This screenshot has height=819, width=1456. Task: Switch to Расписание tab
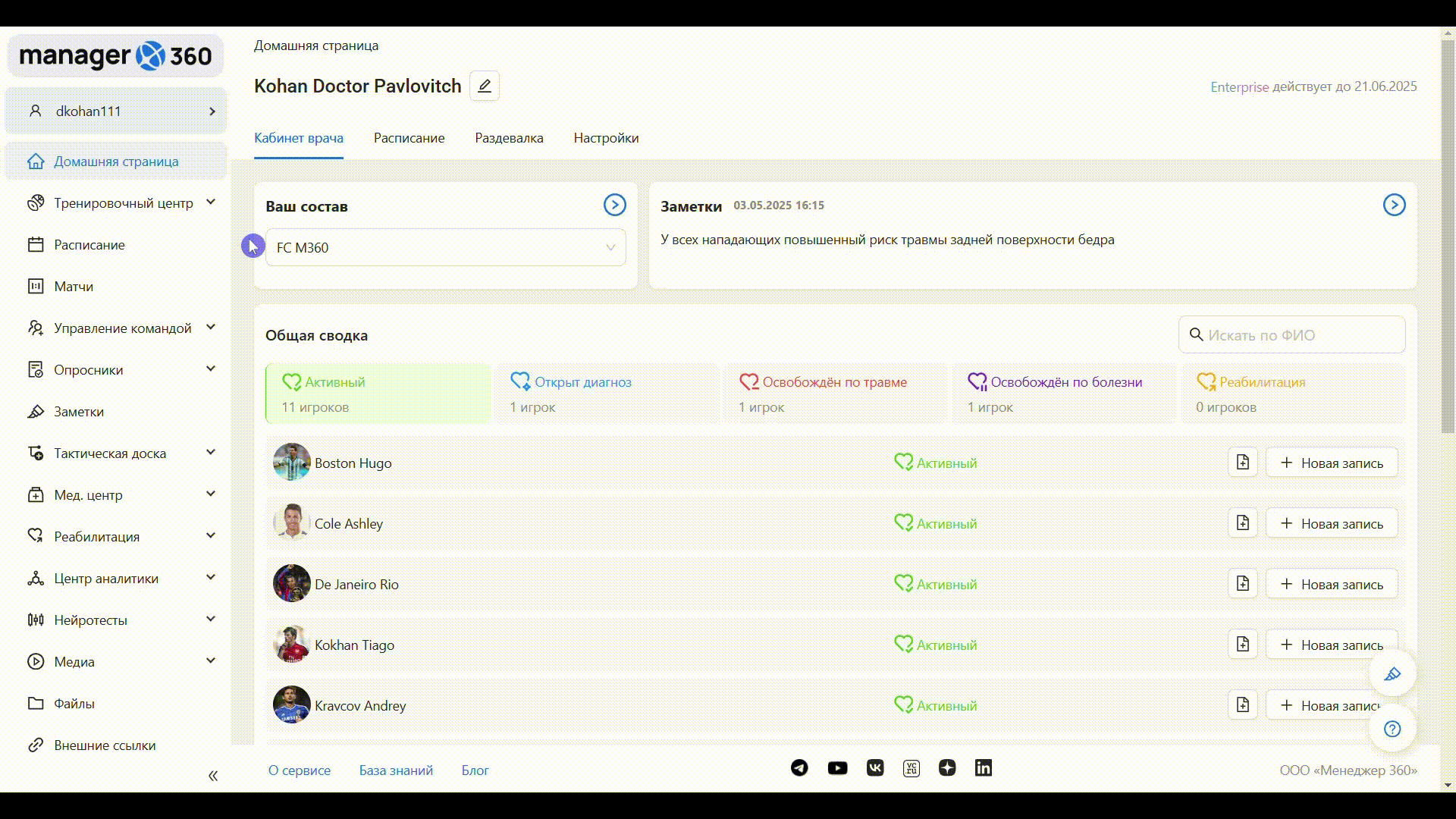point(409,138)
